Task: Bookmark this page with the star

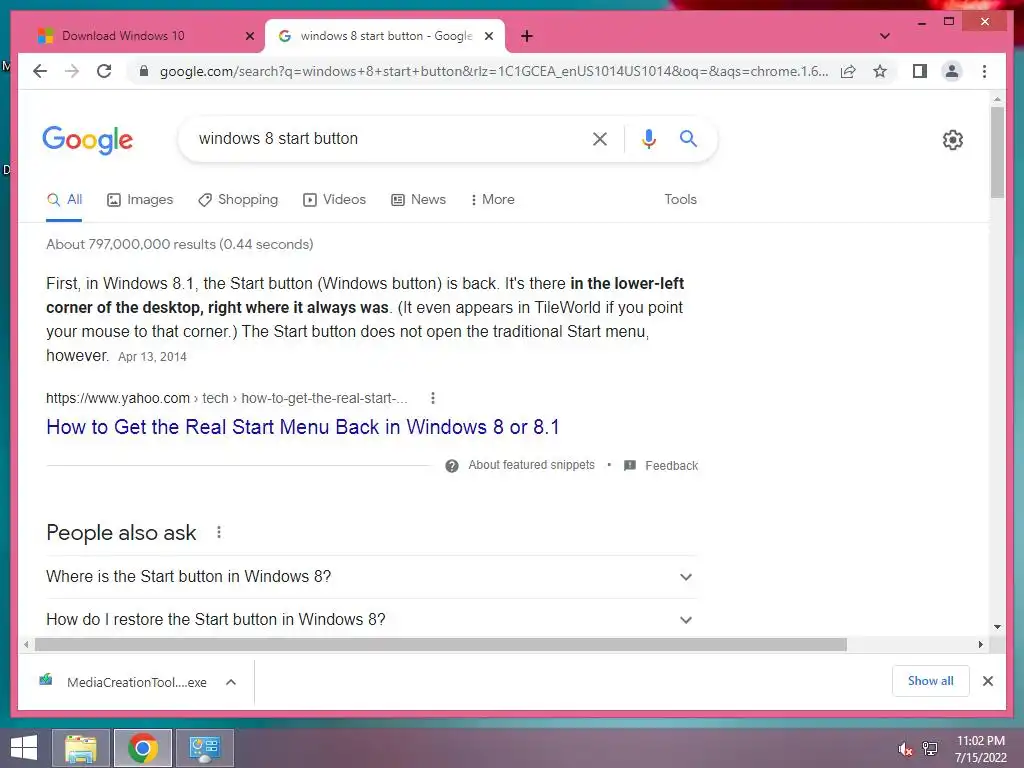Action: [x=880, y=71]
